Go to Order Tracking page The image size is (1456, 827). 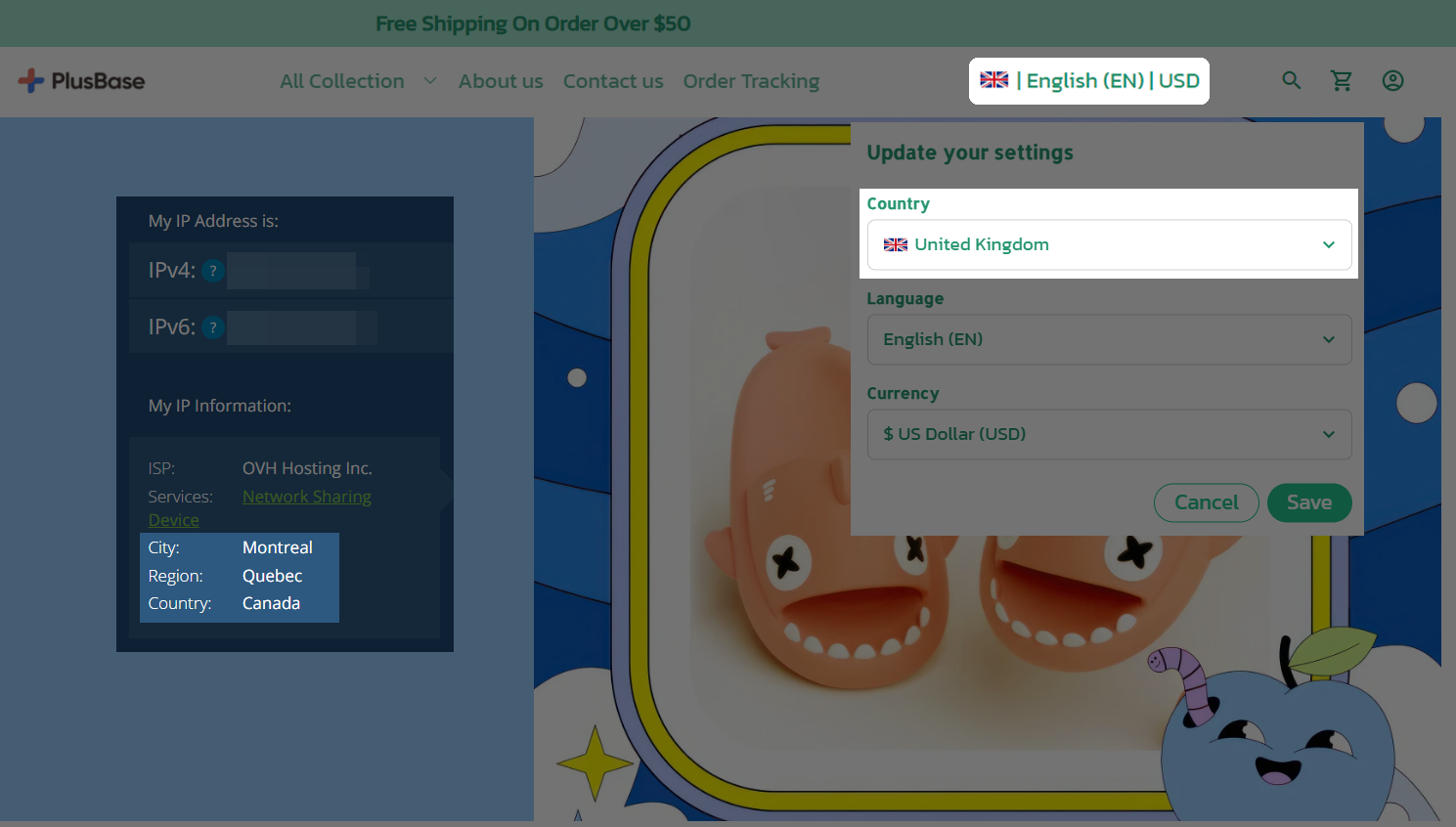coord(751,81)
